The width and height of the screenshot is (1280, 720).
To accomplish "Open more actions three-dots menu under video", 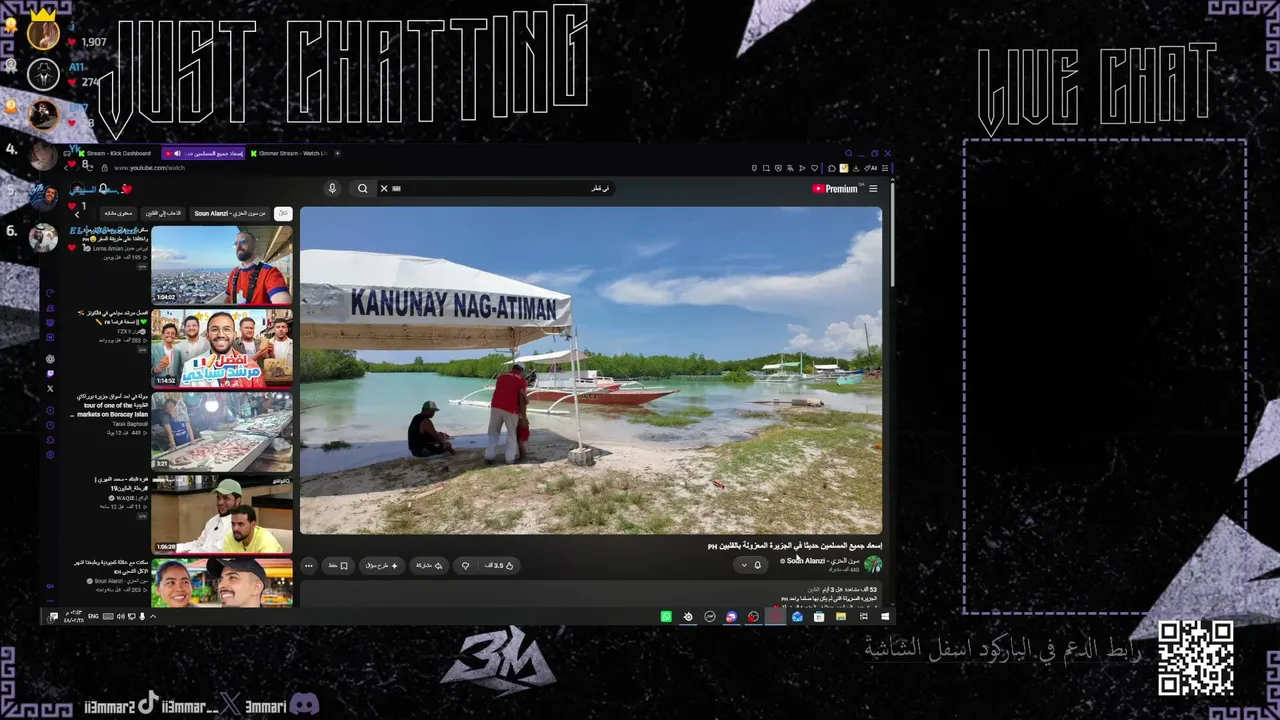I will (309, 566).
